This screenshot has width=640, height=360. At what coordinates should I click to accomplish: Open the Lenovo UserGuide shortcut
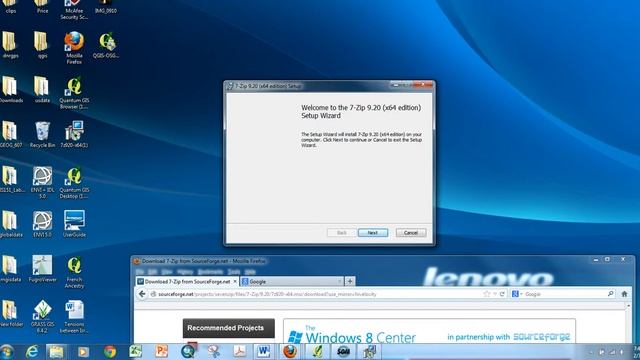74,224
